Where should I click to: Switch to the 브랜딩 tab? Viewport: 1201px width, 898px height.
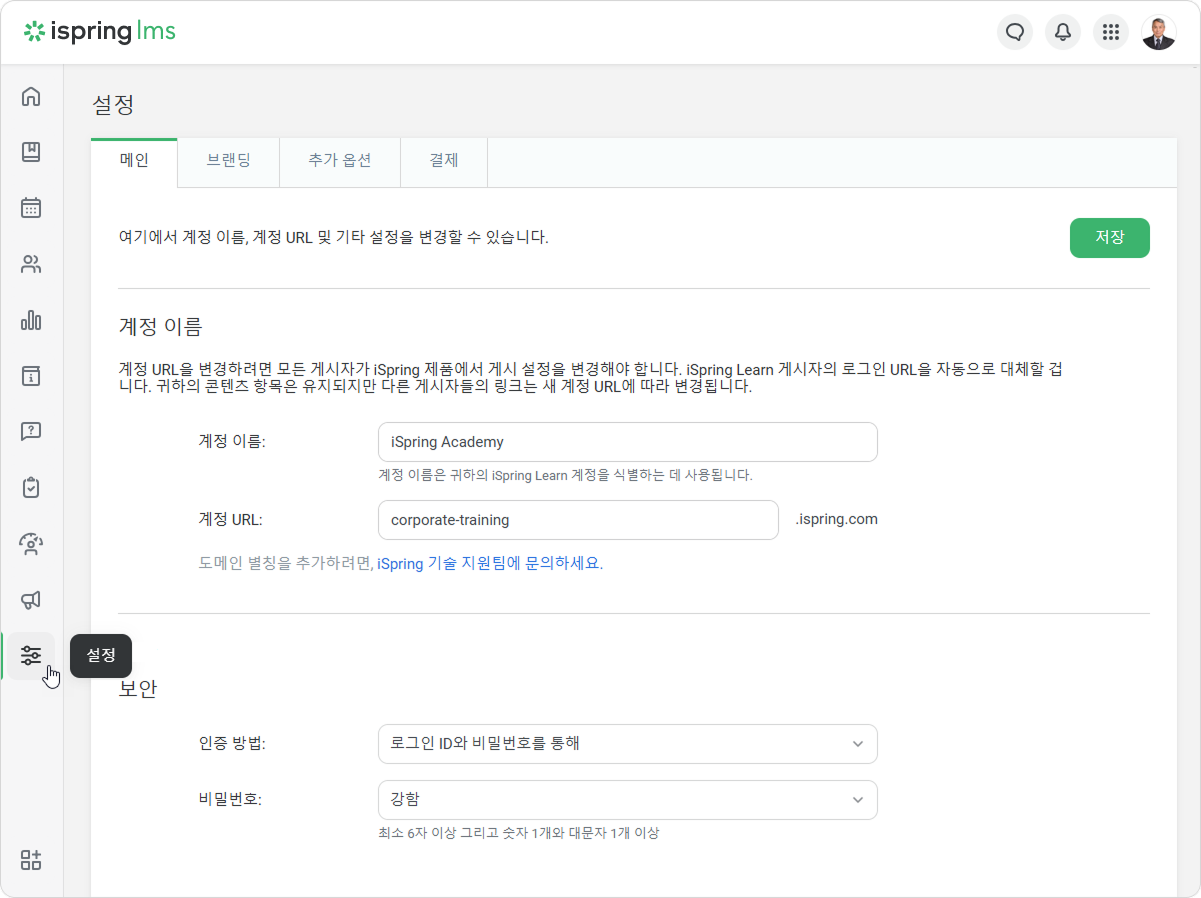pyautogui.click(x=229, y=161)
